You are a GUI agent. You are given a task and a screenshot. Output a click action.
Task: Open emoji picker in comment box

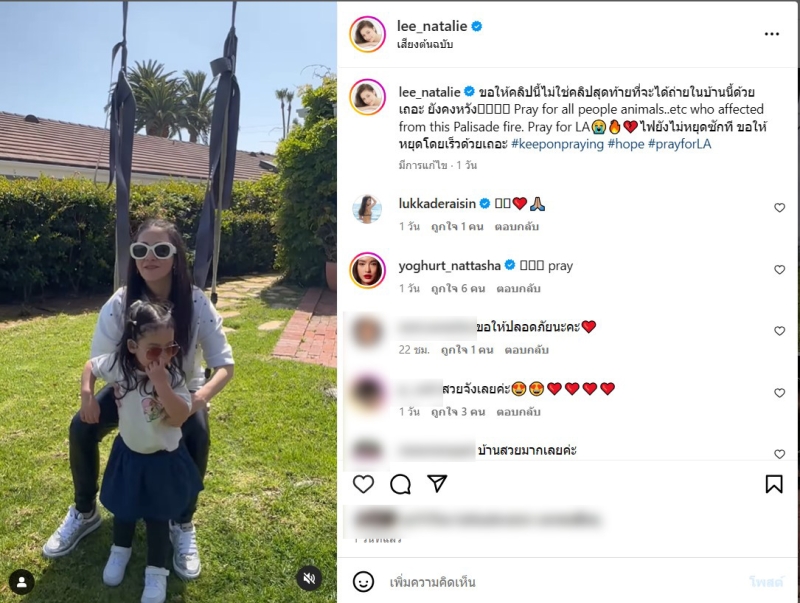pyautogui.click(x=363, y=582)
